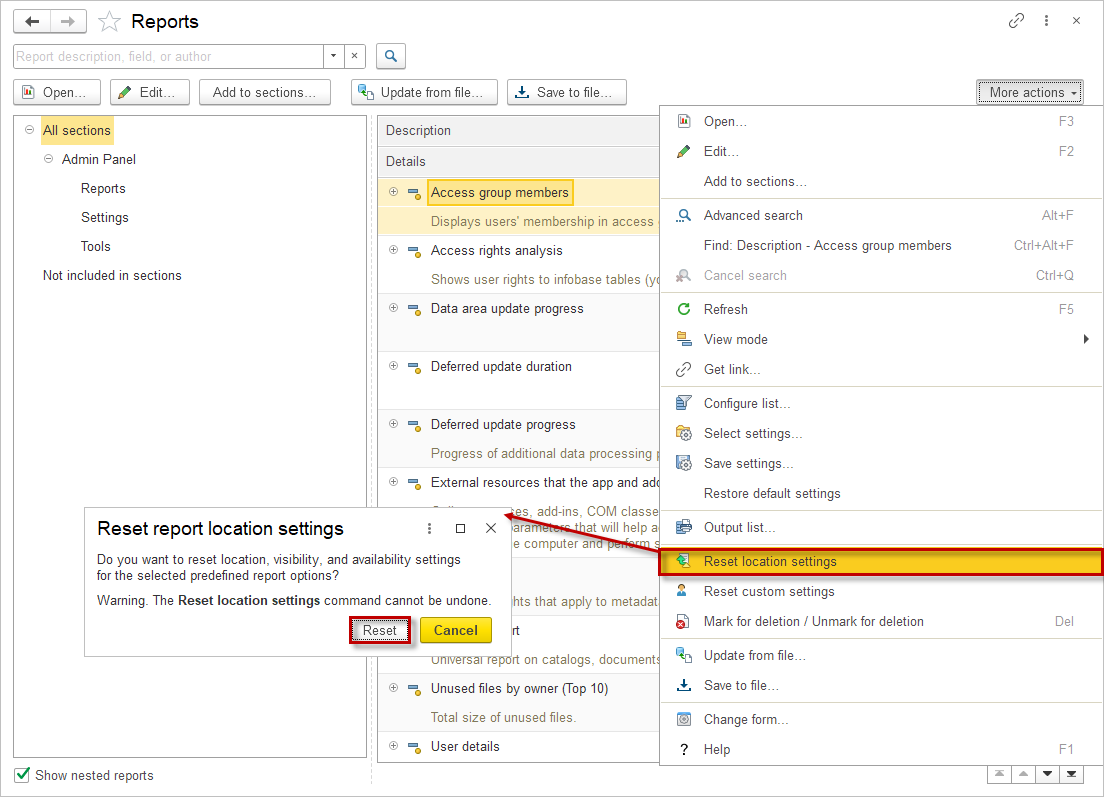Viewport: 1104px width, 797px height.
Task: Jump to the end of the list arrow
Action: click(x=1071, y=774)
